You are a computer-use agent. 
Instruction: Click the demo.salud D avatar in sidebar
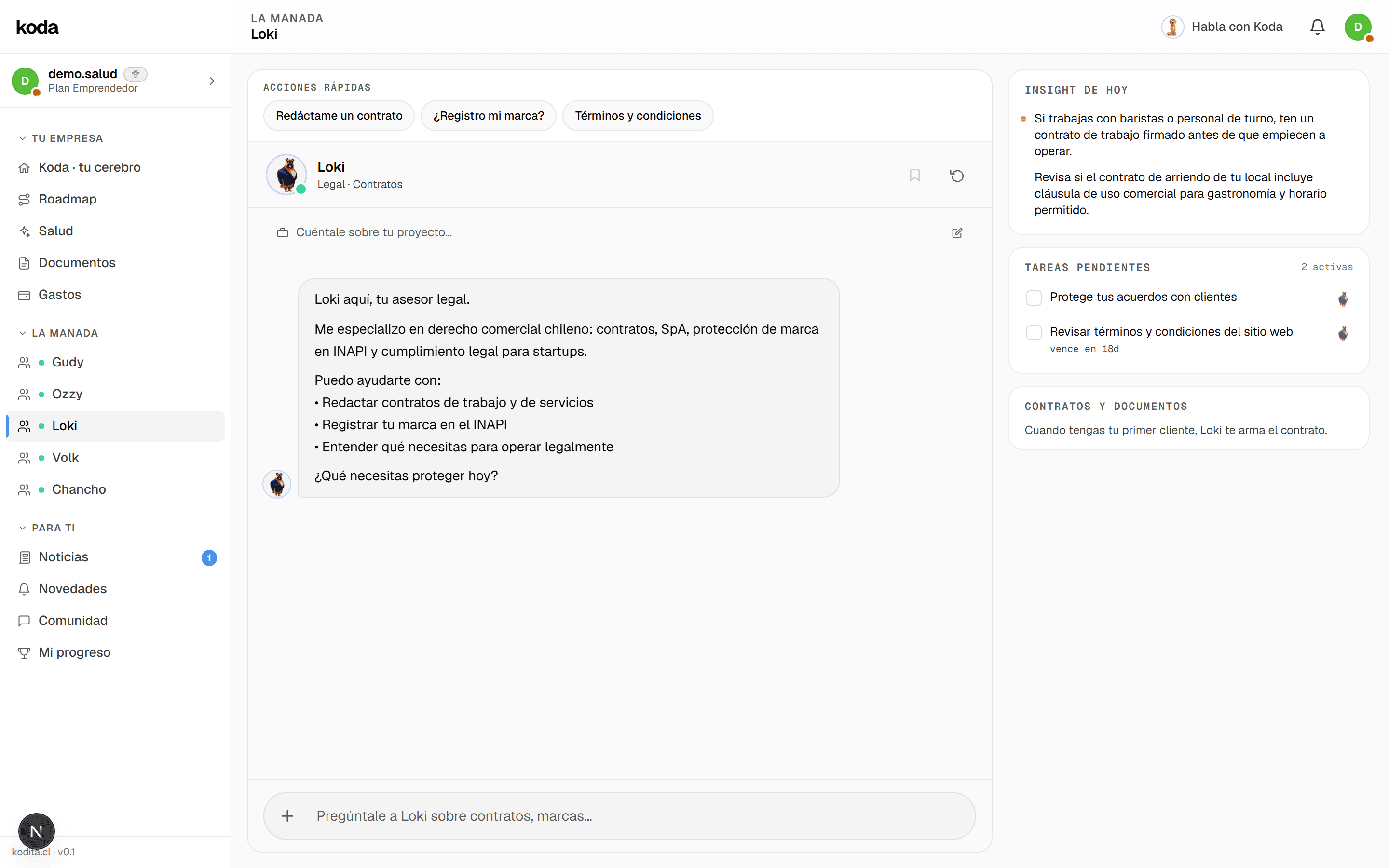(x=25, y=81)
